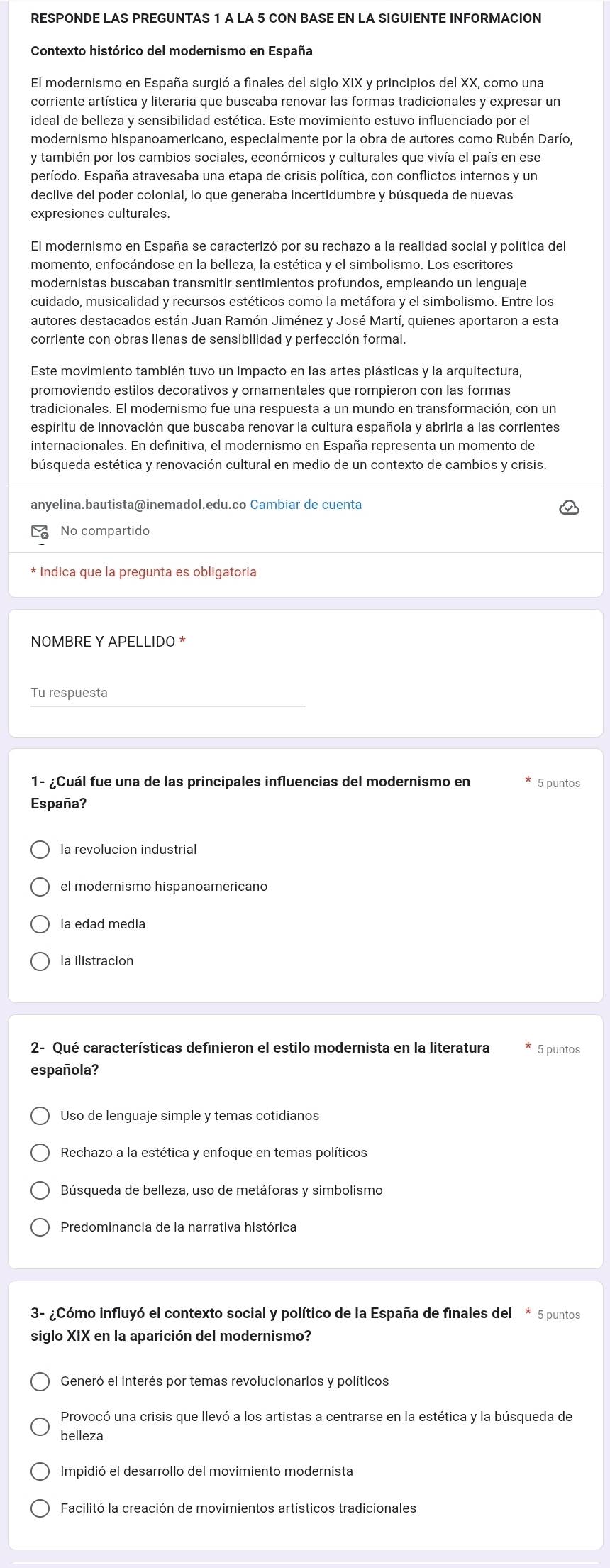Click the 'No compartido' label text
The width and height of the screenshot is (610, 1568).
pyautogui.click(x=105, y=531)
